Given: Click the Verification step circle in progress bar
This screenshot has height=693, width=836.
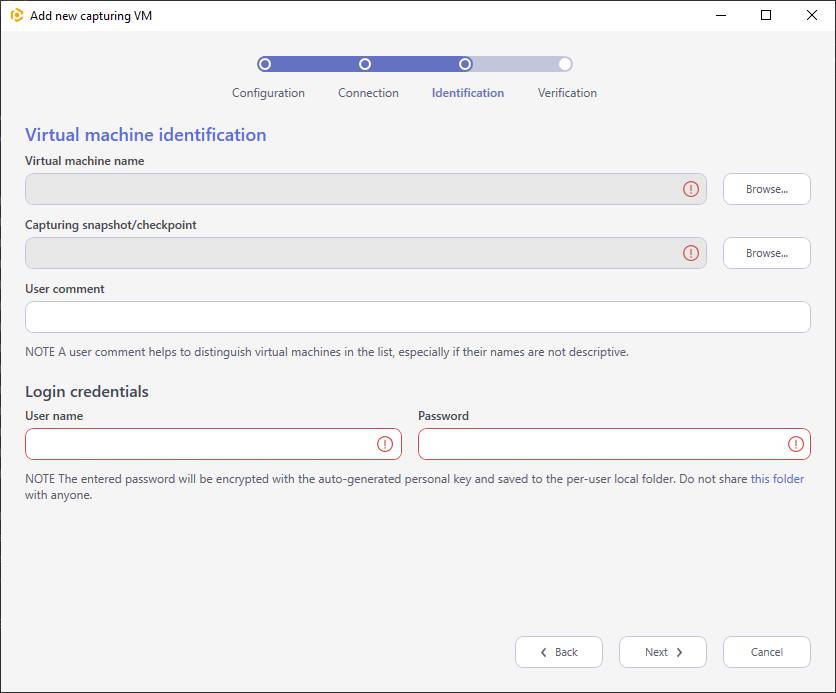Looking at the screenshot, I should pyautogui.click(x=565, y=64).
